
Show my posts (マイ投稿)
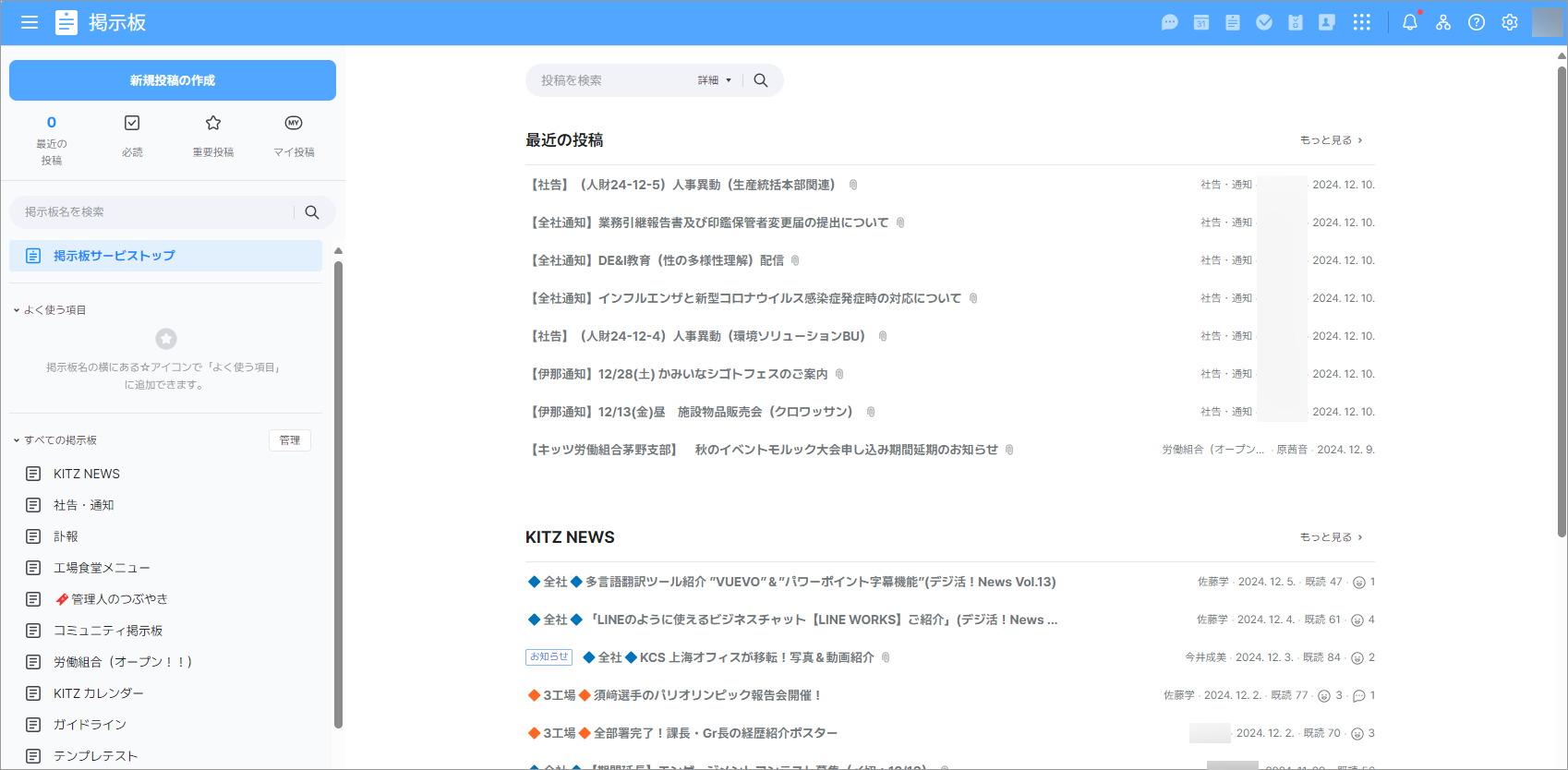[294, 135]
